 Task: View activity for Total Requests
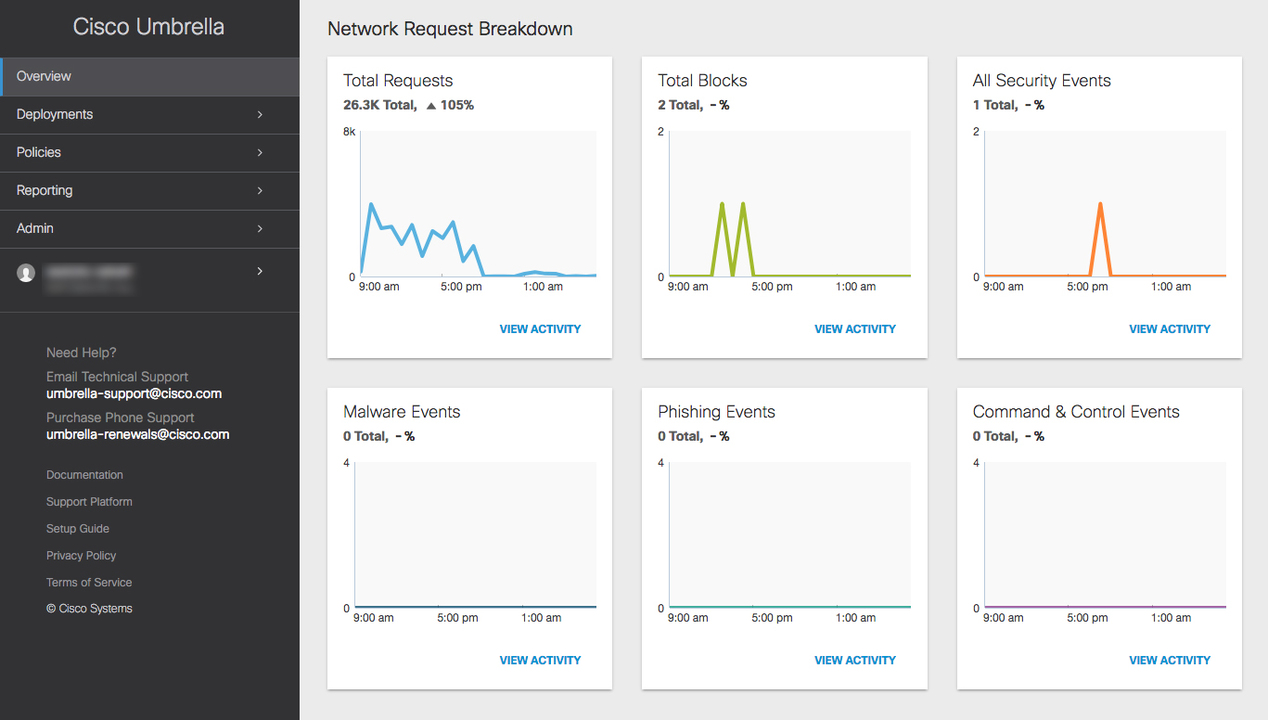click(x=540, y=329)
